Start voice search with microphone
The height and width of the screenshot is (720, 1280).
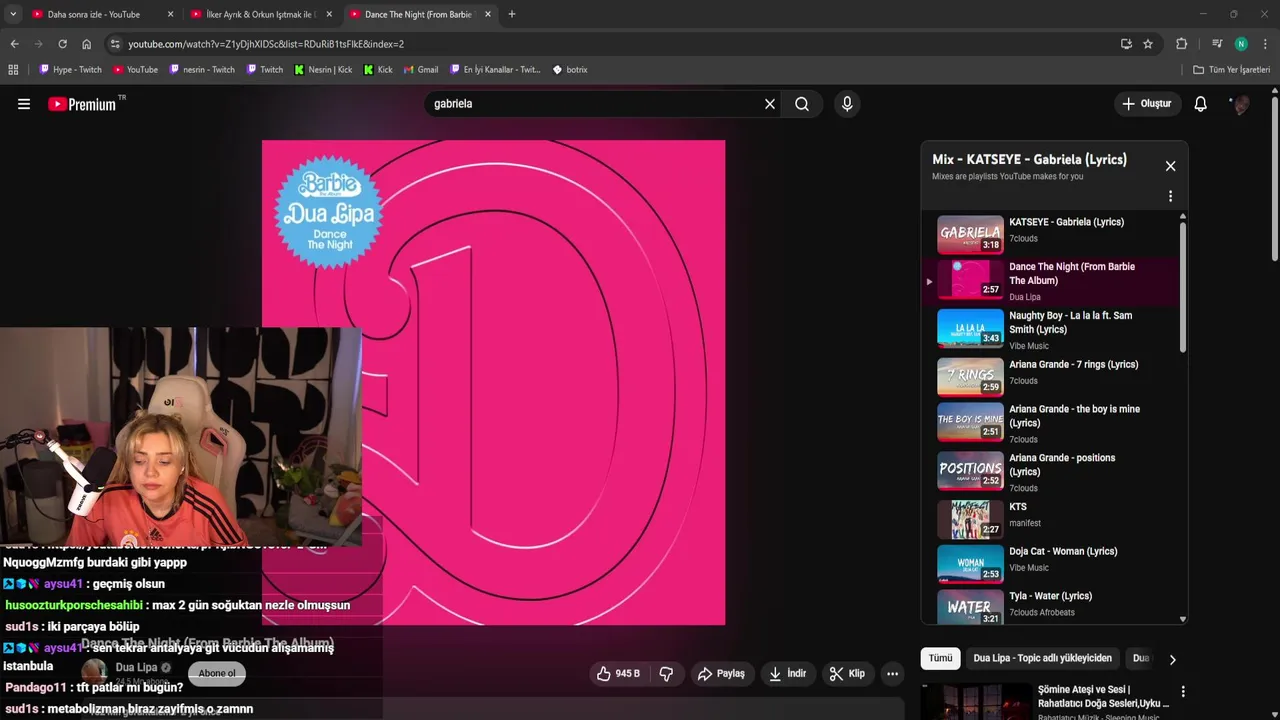(x=847, y=104)
